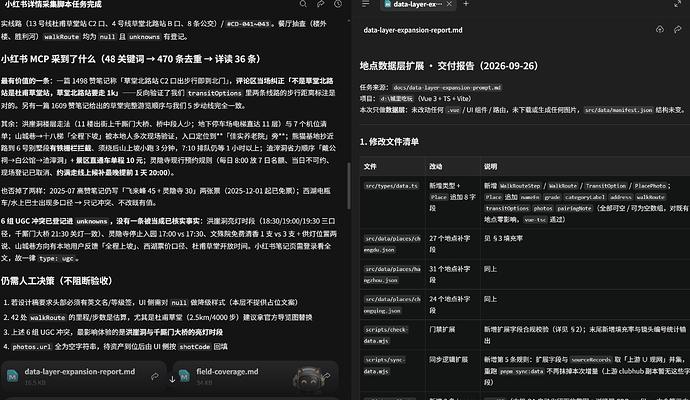690x400 pixels.
Task: Click the WalkRouteStep type token
Action: click(x=520, y=186)
